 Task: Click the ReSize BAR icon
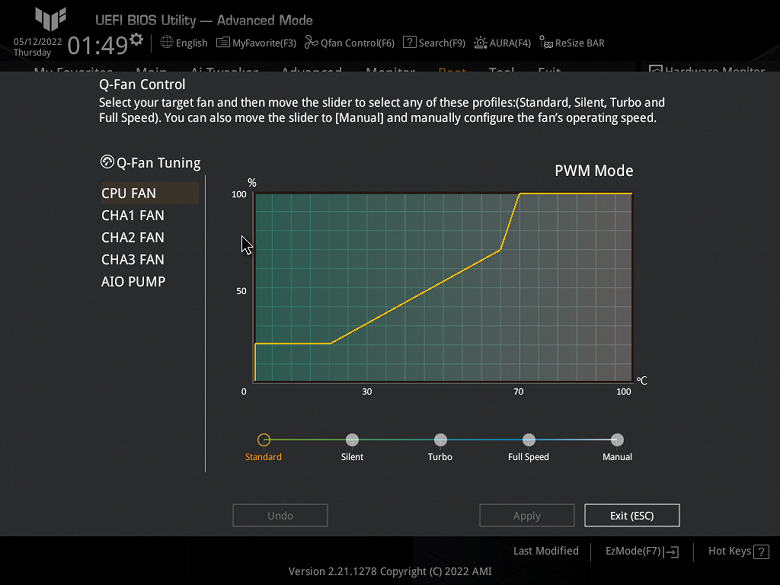point(546,42)
